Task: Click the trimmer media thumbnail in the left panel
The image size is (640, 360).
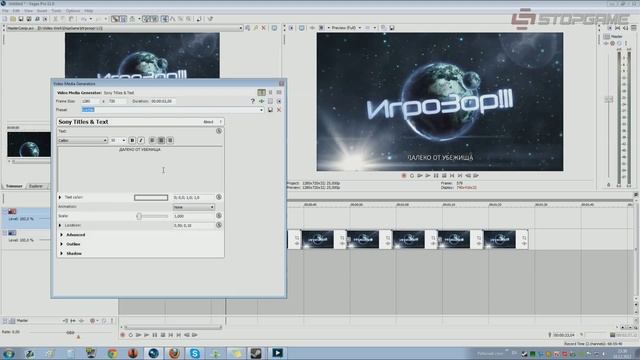Action: [x=29, y=144]
